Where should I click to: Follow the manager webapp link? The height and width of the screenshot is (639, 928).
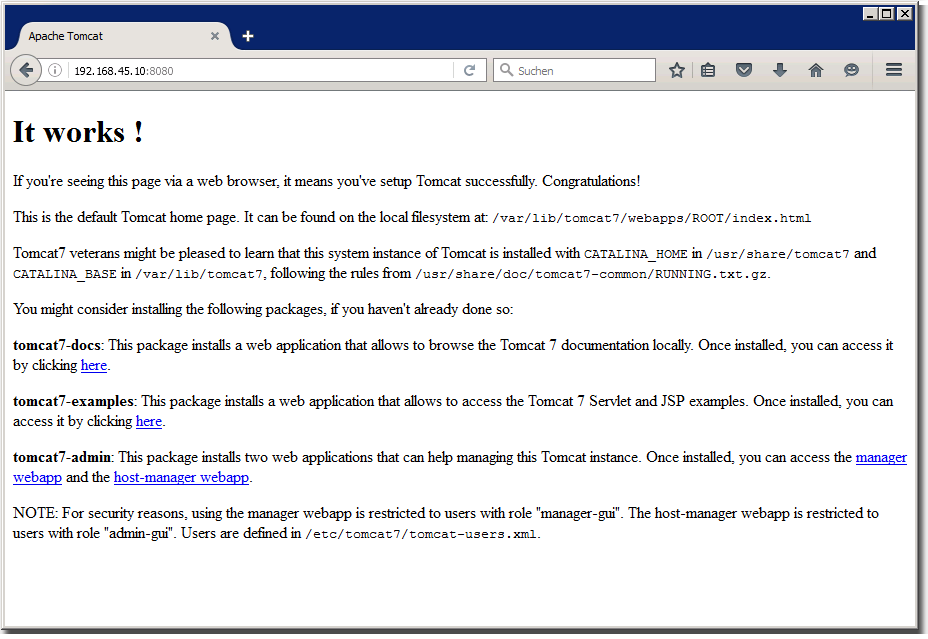coord(881,458)
